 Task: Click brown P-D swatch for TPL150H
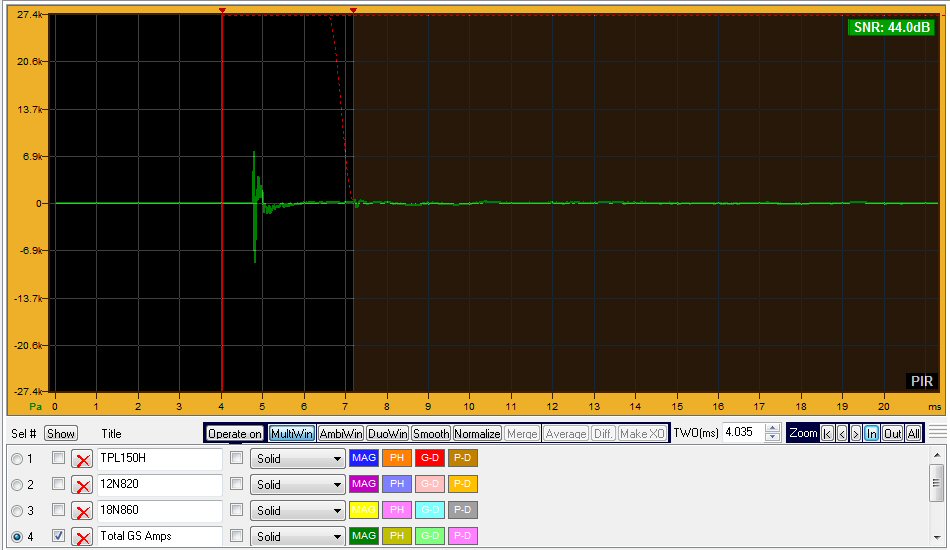pyautogui.click(x=462, y=458)
